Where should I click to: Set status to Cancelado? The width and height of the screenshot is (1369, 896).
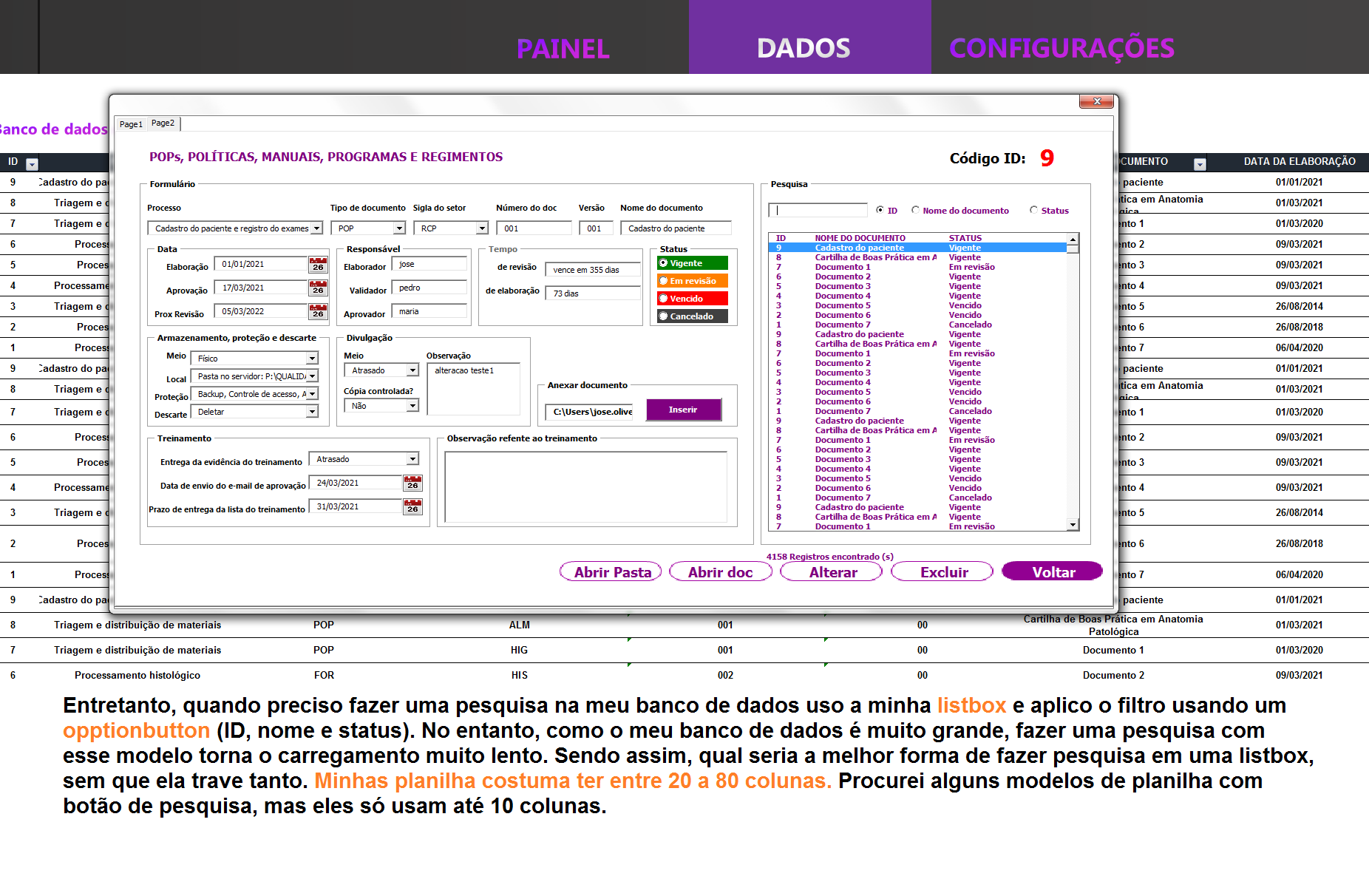tap(693, 316)
